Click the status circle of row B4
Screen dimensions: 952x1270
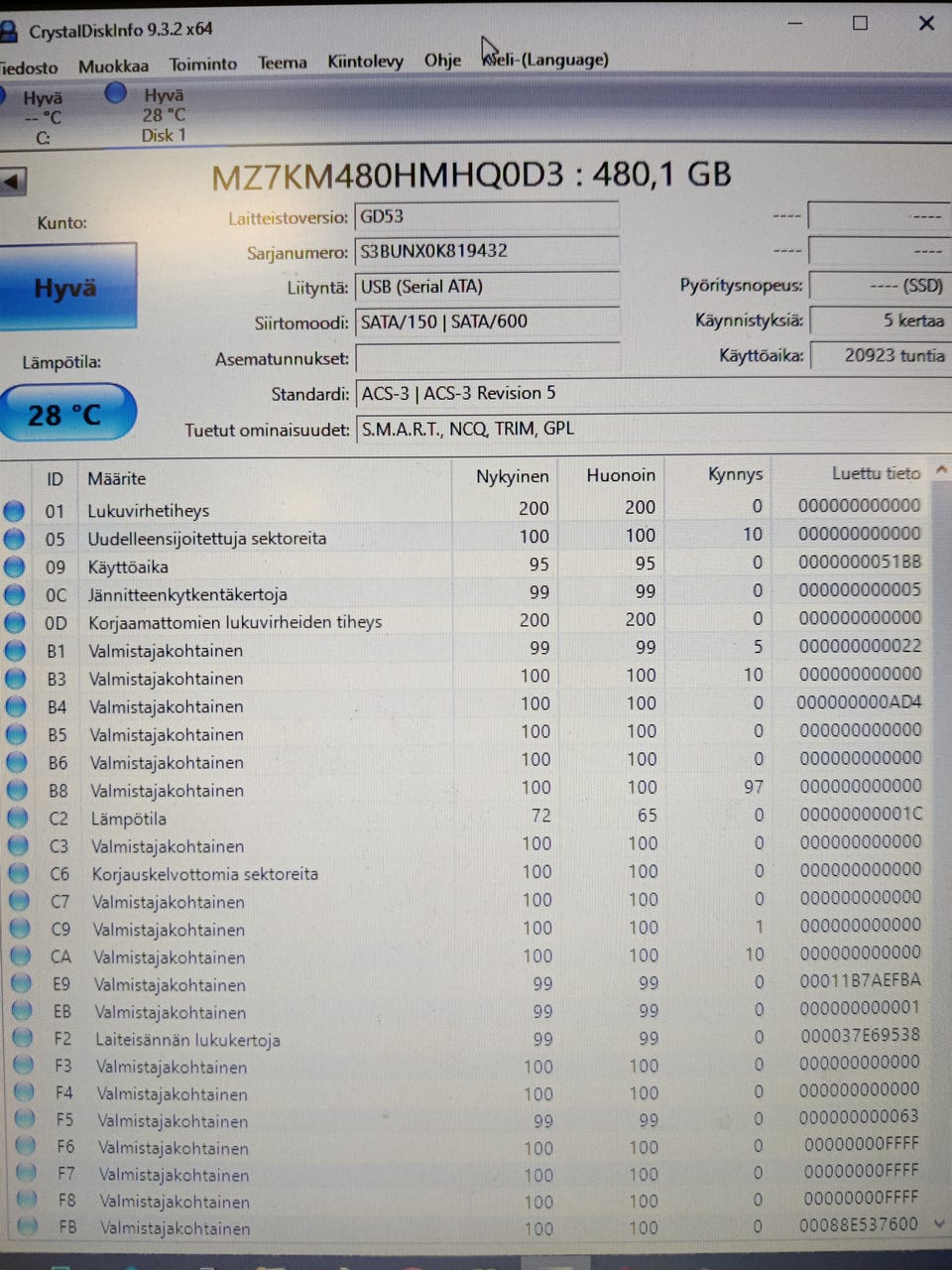coord(16,706)
